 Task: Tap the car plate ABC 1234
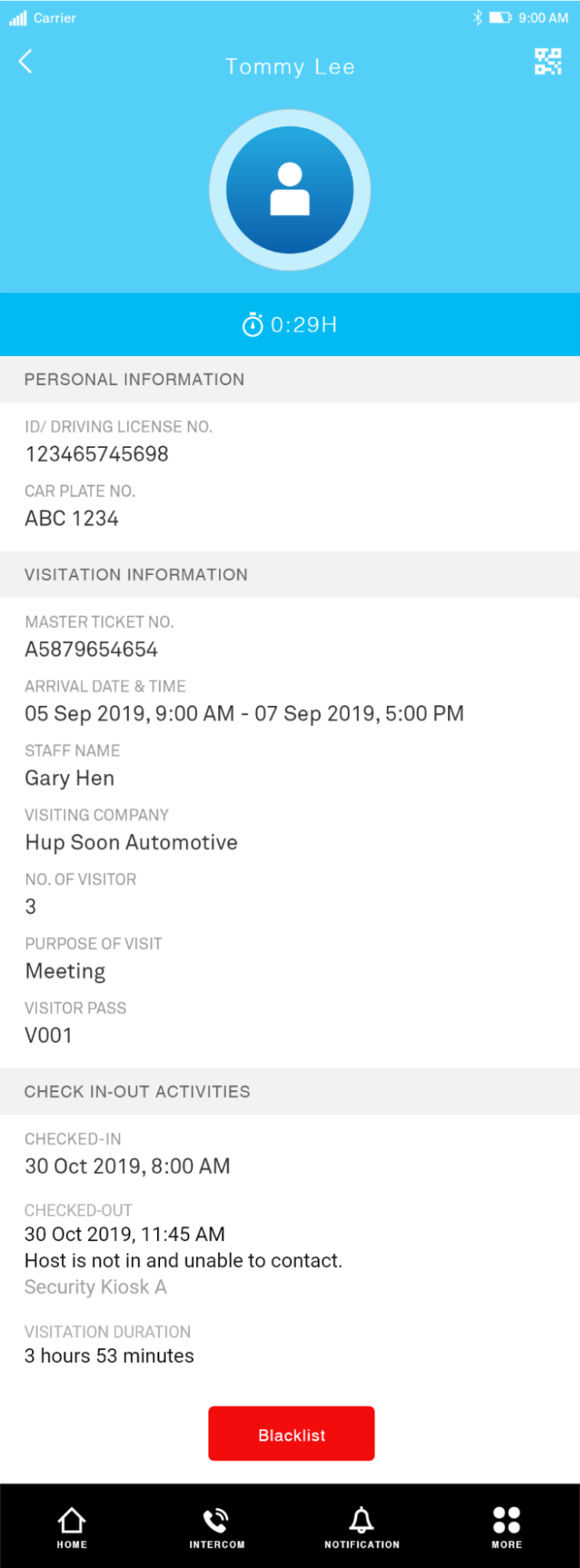pyautogui.click(x=71, y=518)
